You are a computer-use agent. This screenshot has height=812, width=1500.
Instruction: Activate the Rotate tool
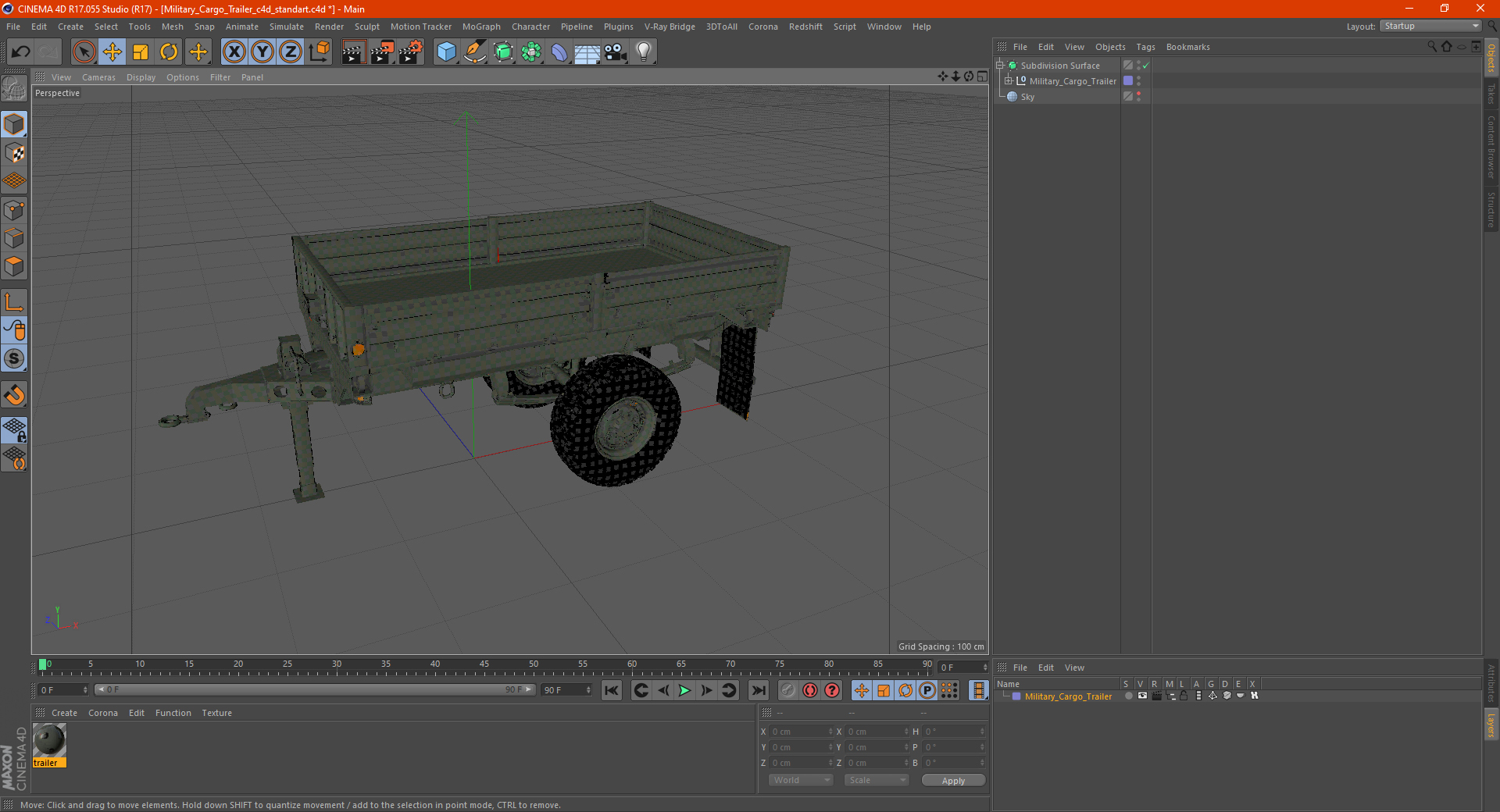pyautogui.click(x=169, y=52)
